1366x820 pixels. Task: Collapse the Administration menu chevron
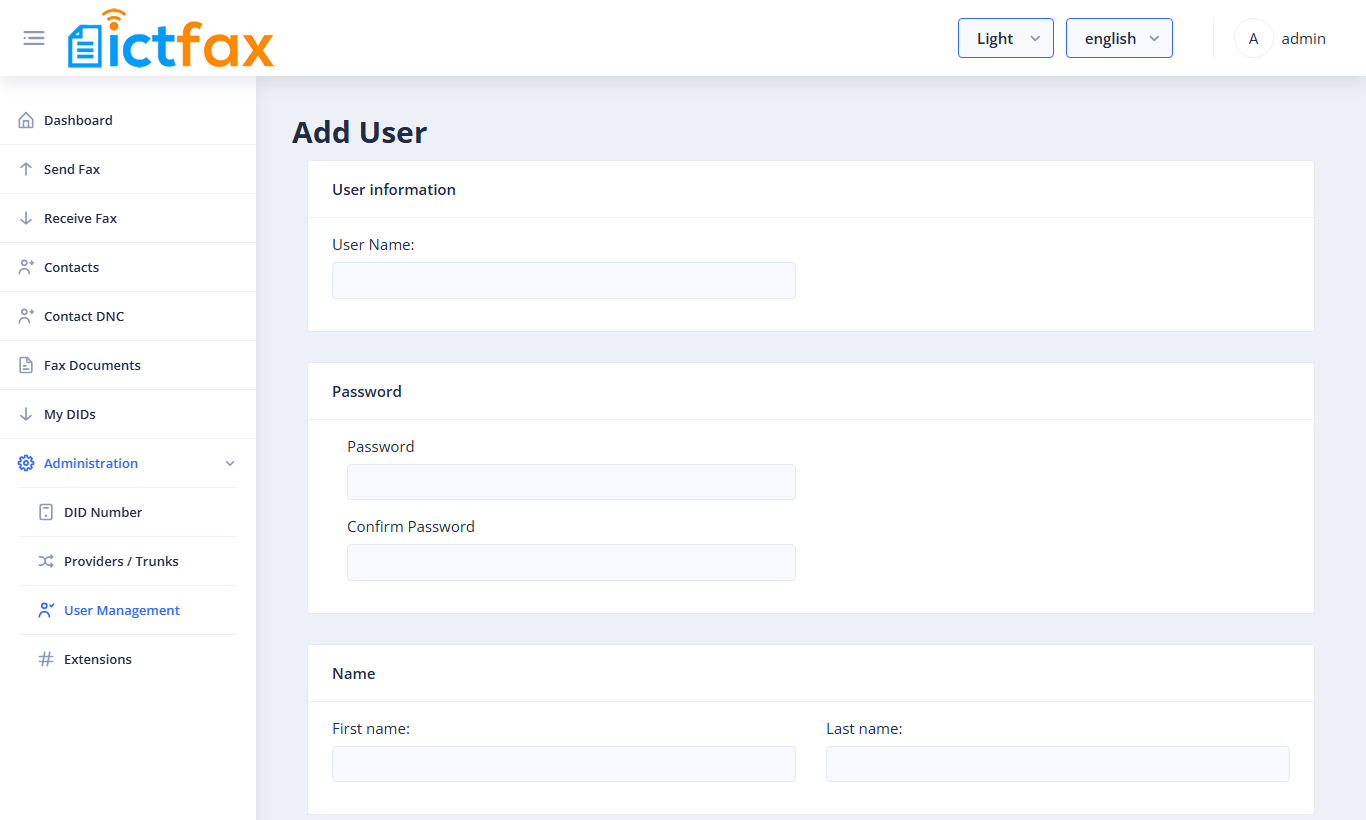(x=230, y=463)
